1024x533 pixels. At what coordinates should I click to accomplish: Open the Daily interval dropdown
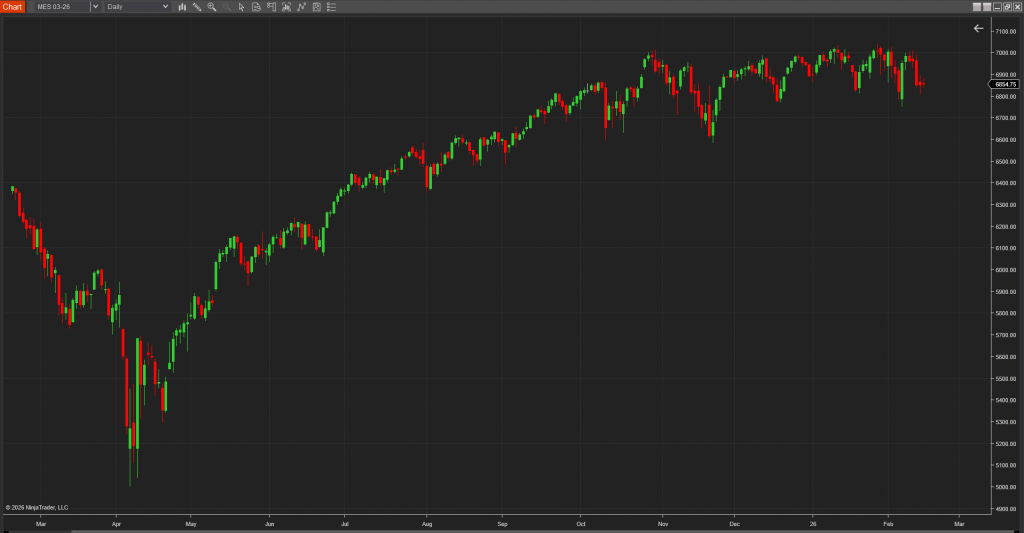(x=137, y=7)
